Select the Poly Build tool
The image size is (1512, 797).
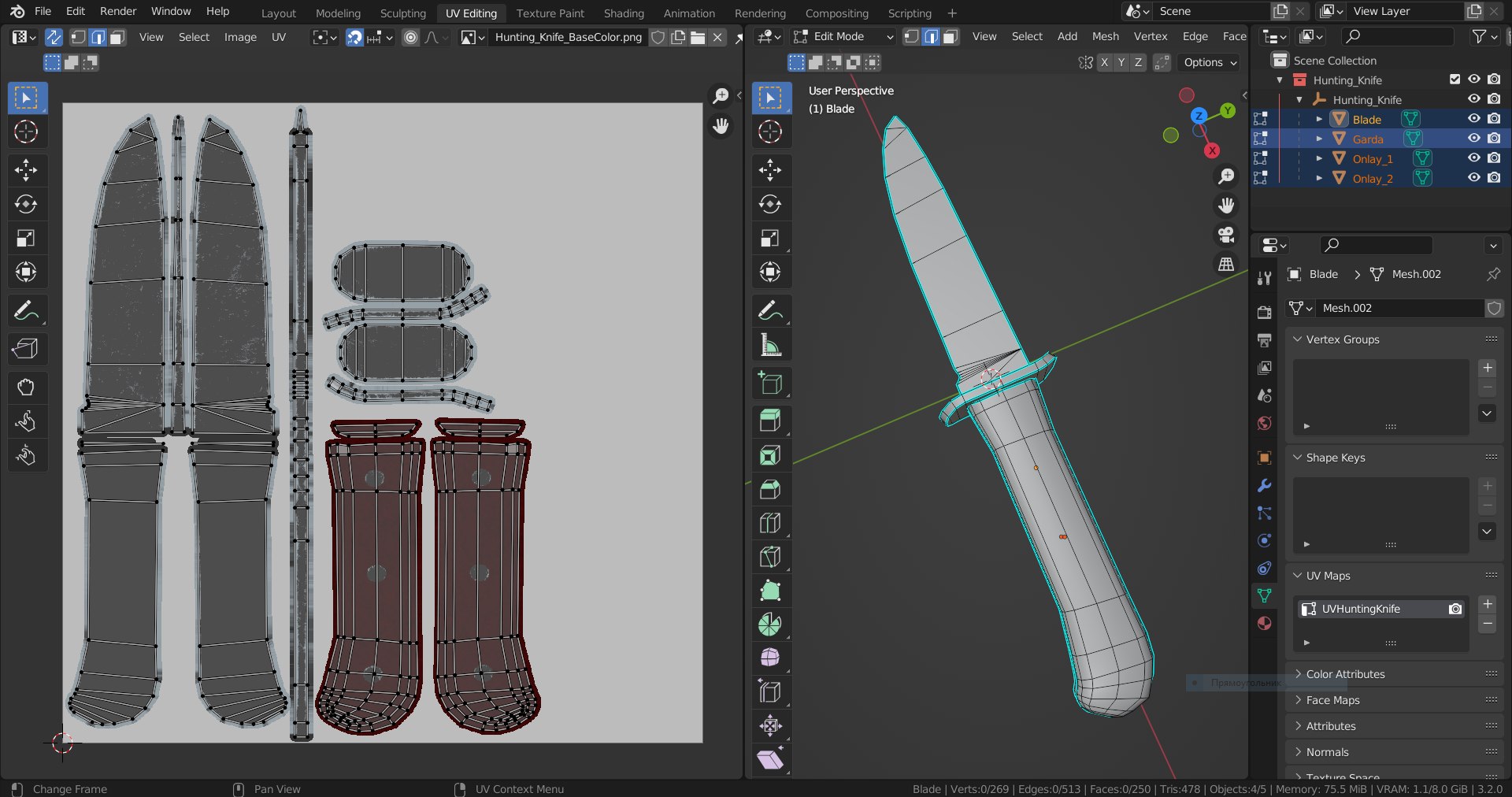pos(770,591)
